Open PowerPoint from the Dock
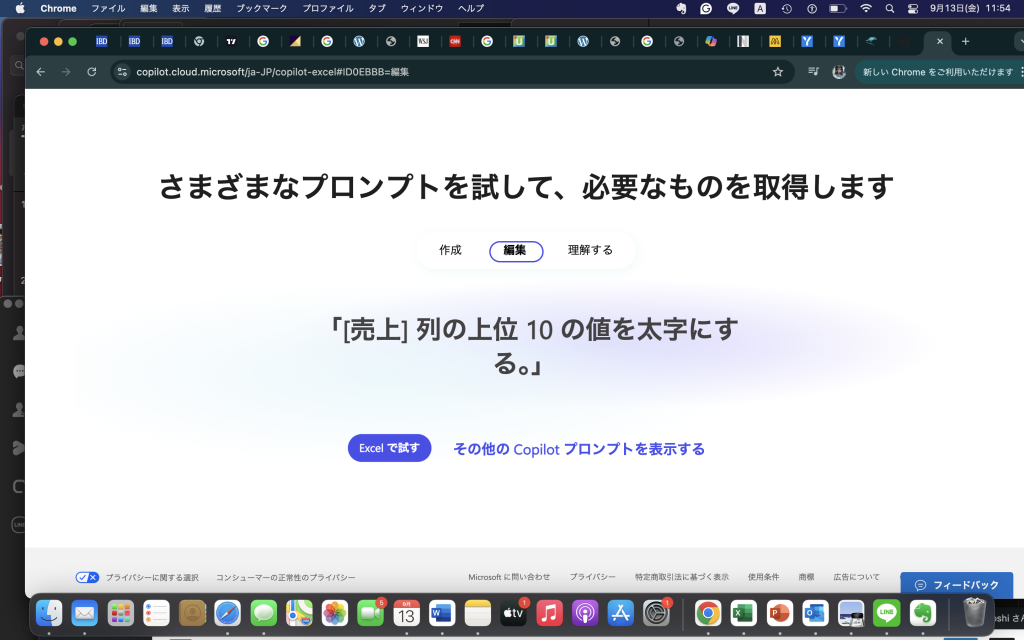 pos(779,613)
